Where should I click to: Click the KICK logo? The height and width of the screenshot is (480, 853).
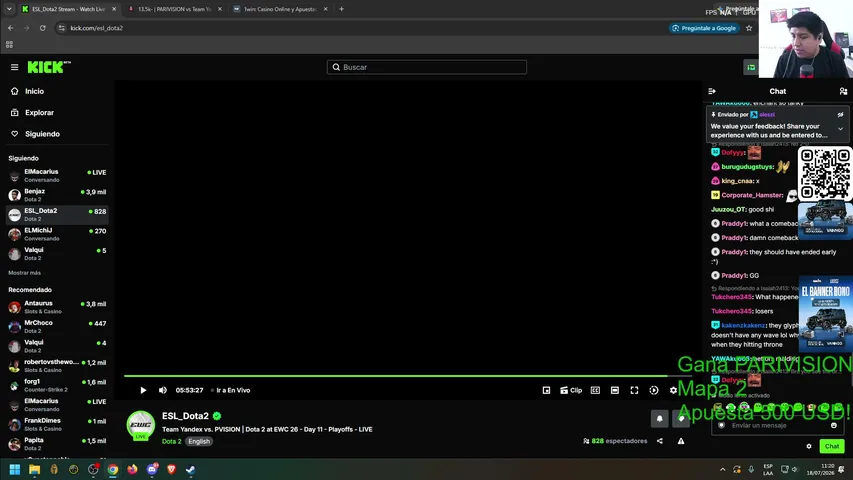click(x=49, y=67)
